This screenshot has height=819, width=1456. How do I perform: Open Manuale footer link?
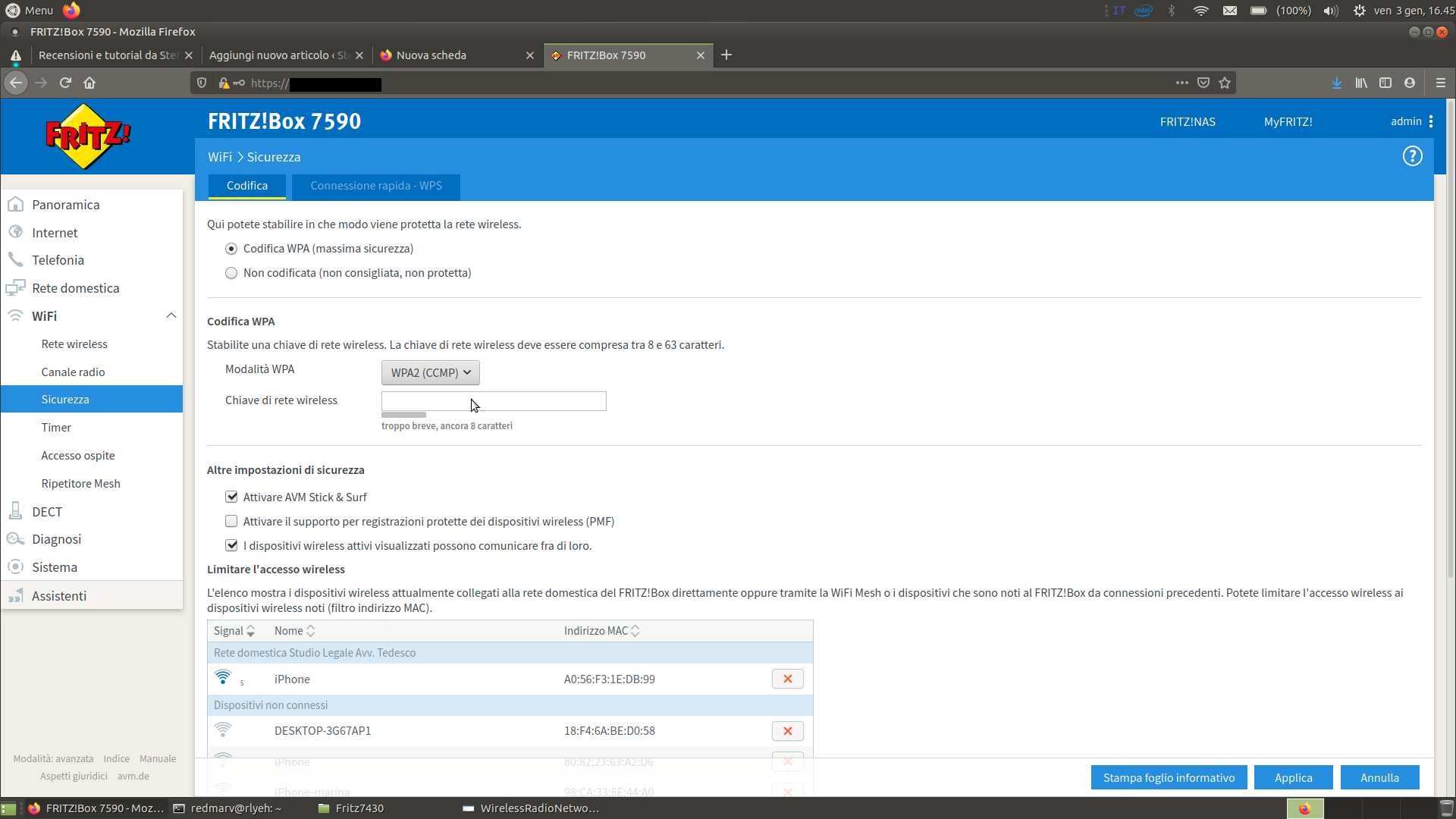click(x=158, y=758)
